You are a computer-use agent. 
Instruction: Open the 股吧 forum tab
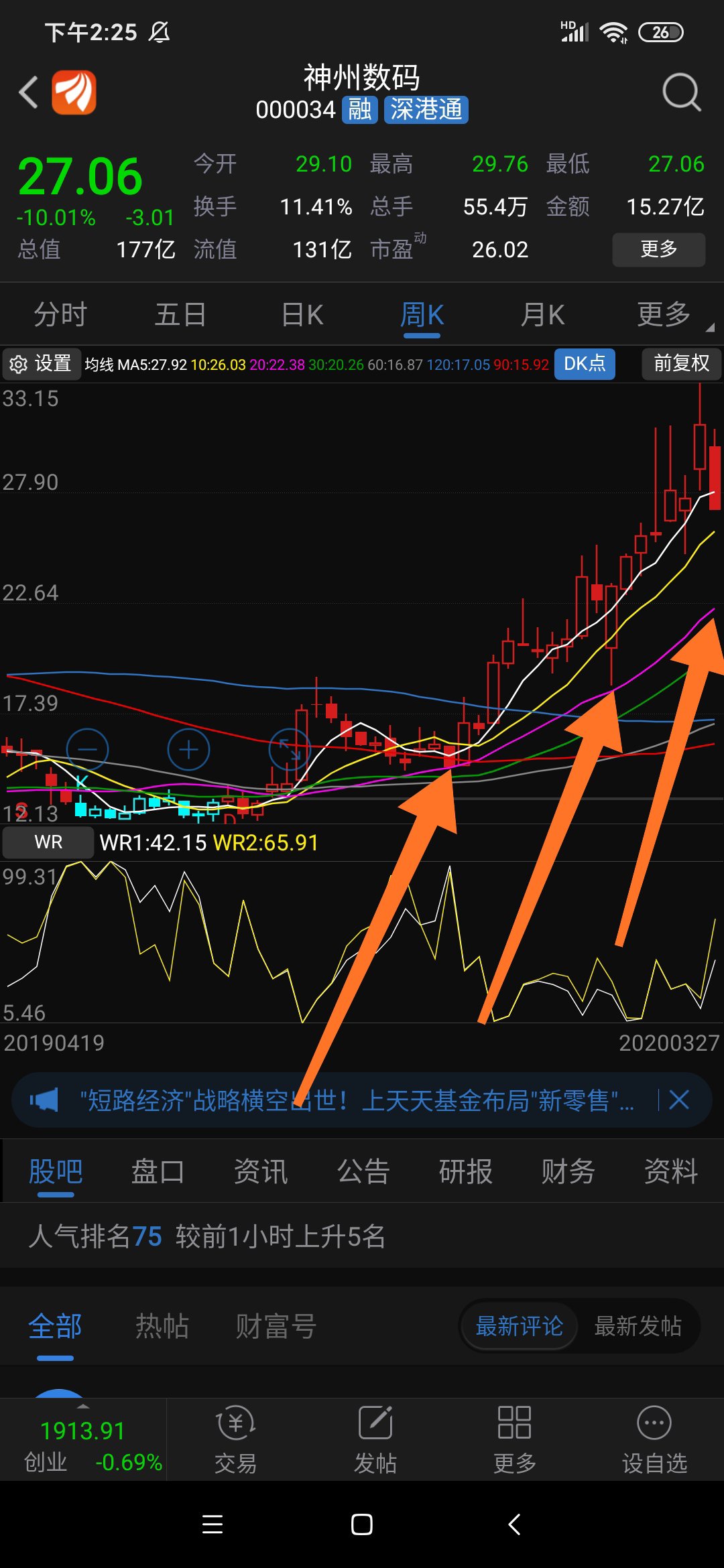(56, 1171)
